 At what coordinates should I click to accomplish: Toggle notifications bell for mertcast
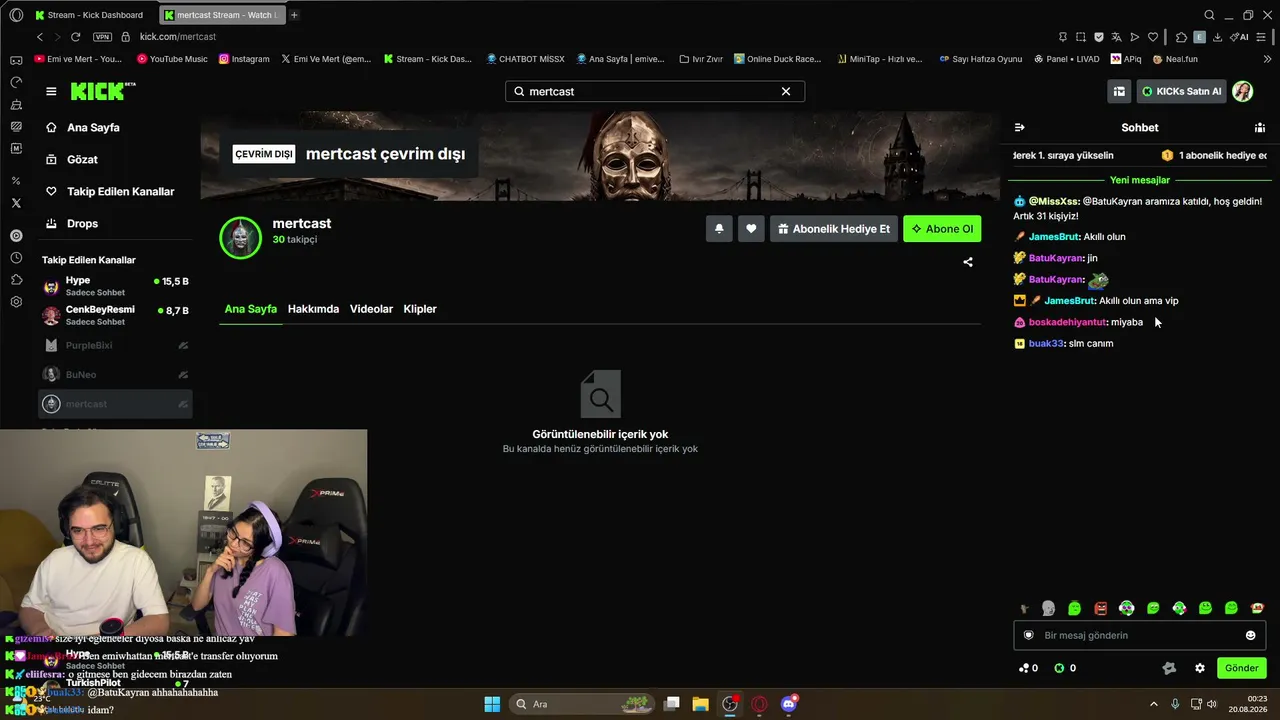point(719,229)
